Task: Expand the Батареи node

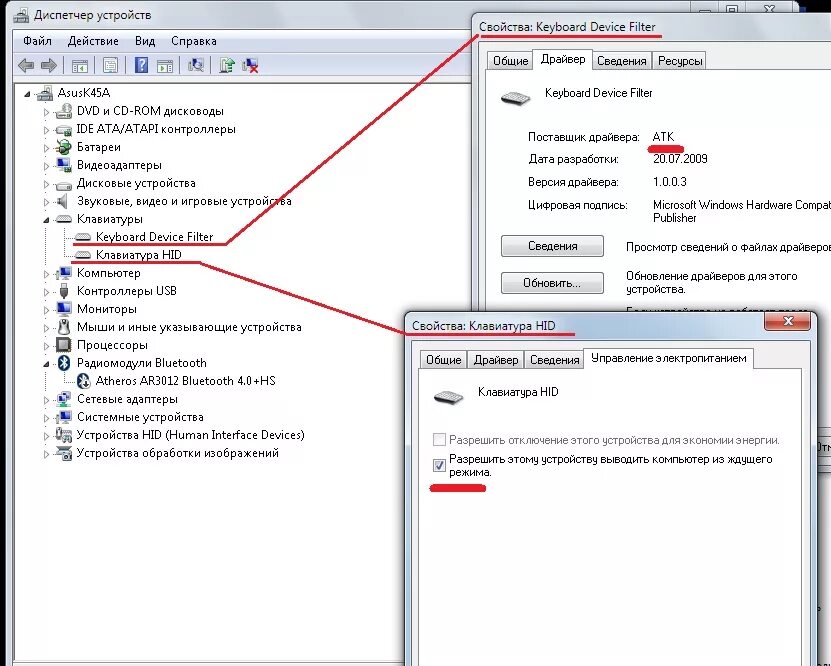Action: point(46,148)
